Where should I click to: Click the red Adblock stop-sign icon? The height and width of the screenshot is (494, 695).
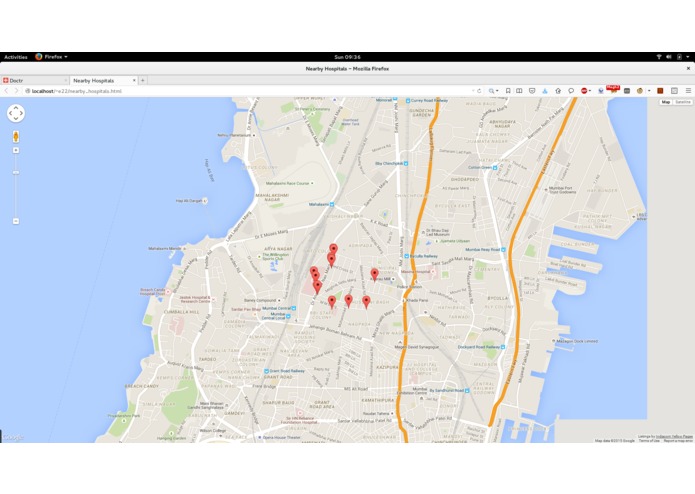[584, 91]
